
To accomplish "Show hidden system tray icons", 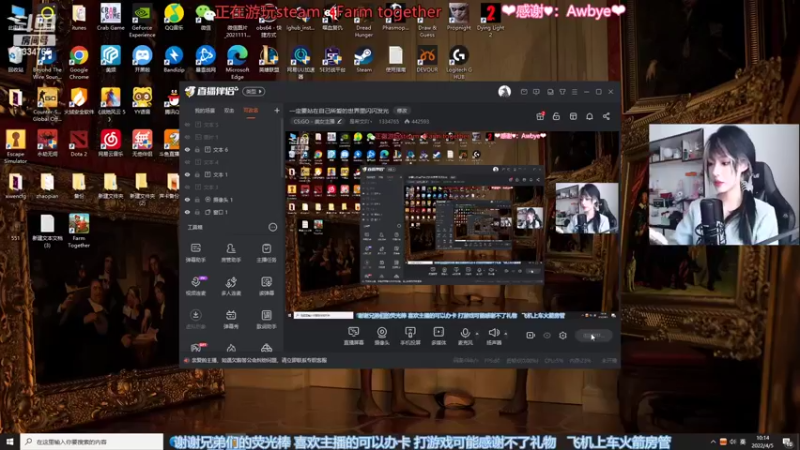I will click(x=713, y=441).
